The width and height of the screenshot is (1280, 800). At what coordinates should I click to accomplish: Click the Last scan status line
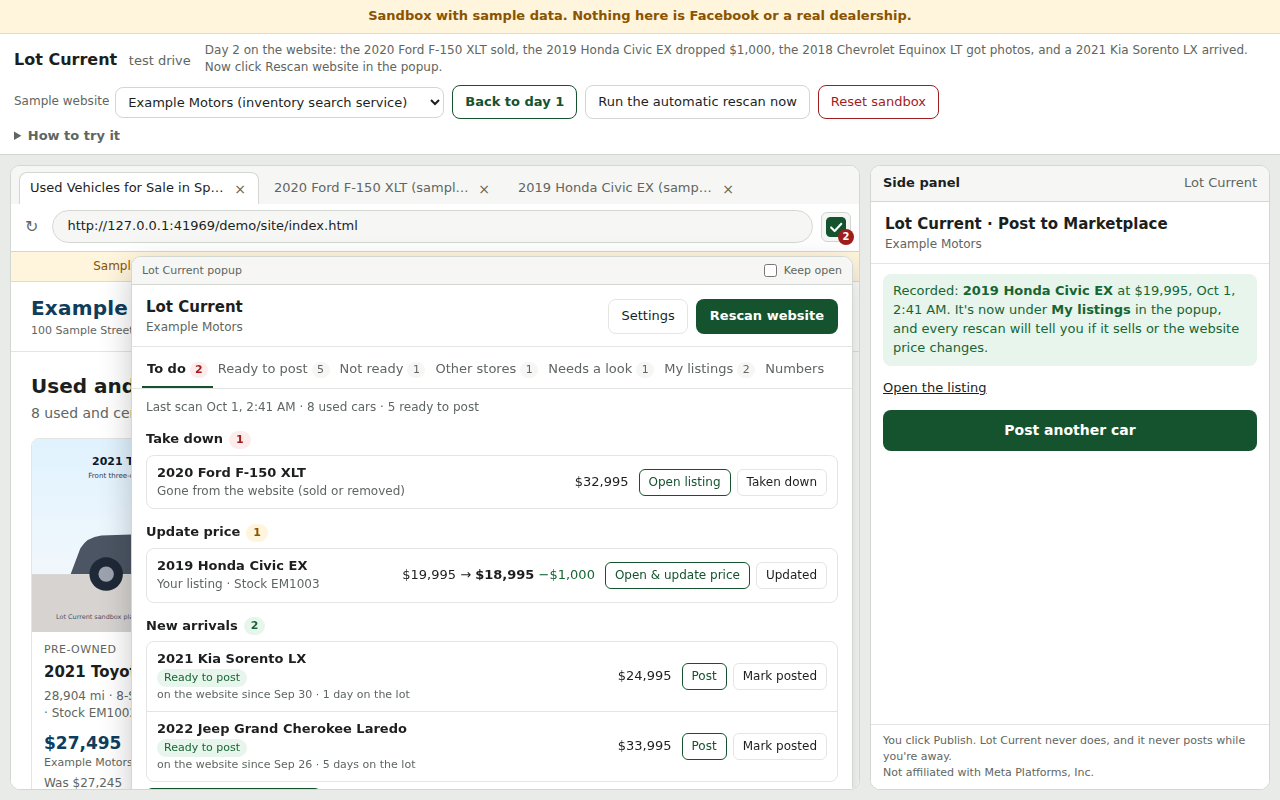pos(313,407)
